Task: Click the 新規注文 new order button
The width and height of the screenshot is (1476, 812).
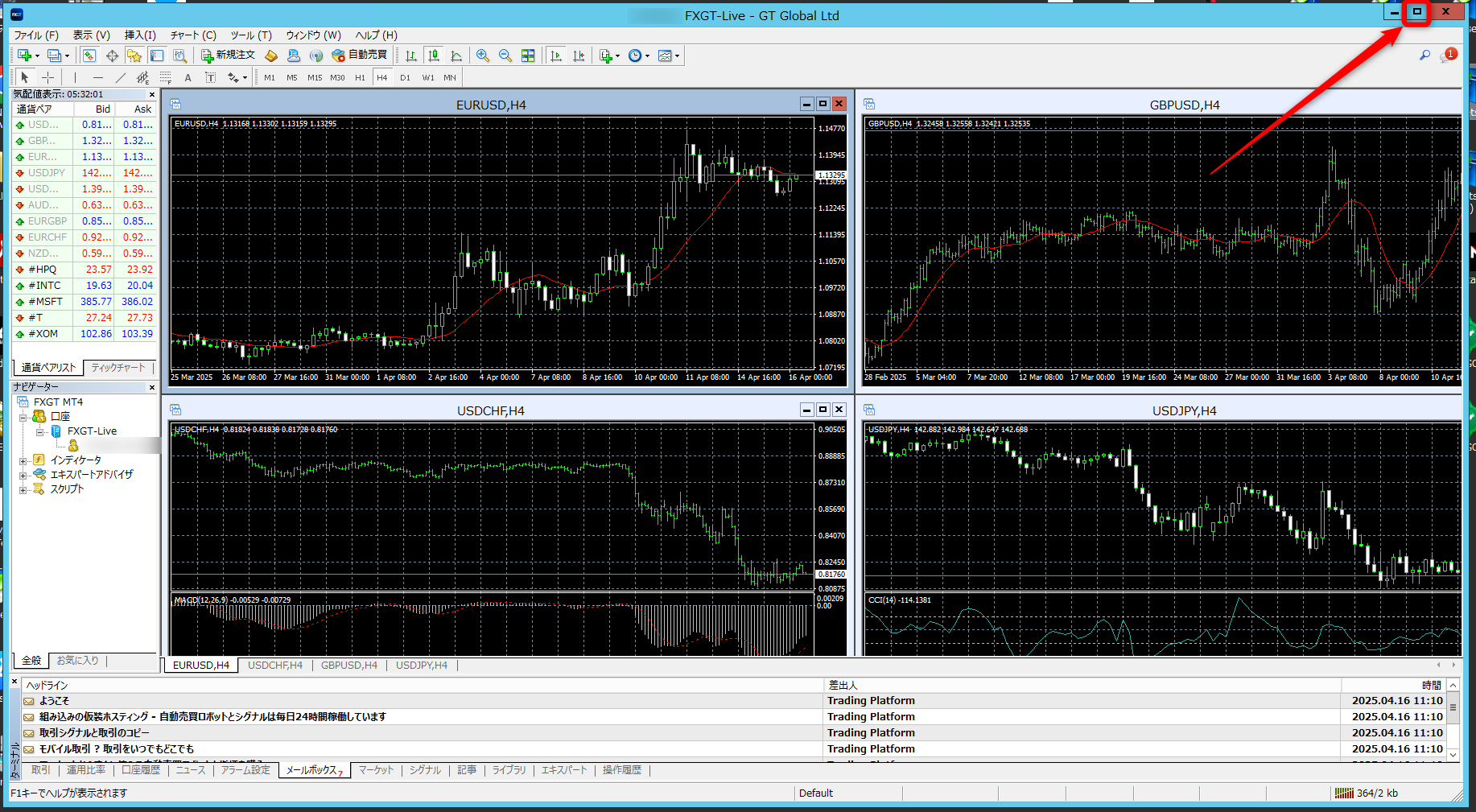Action: [x=228, y=56]
